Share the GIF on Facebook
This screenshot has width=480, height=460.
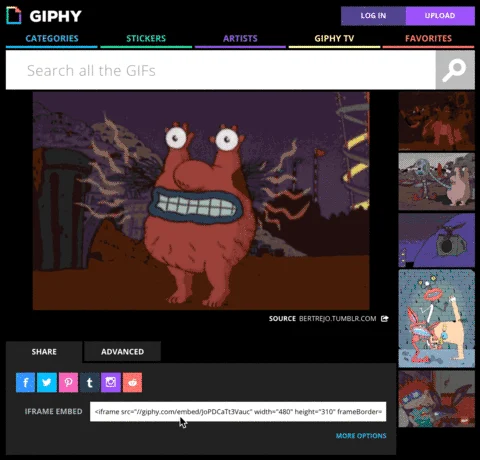25,382
